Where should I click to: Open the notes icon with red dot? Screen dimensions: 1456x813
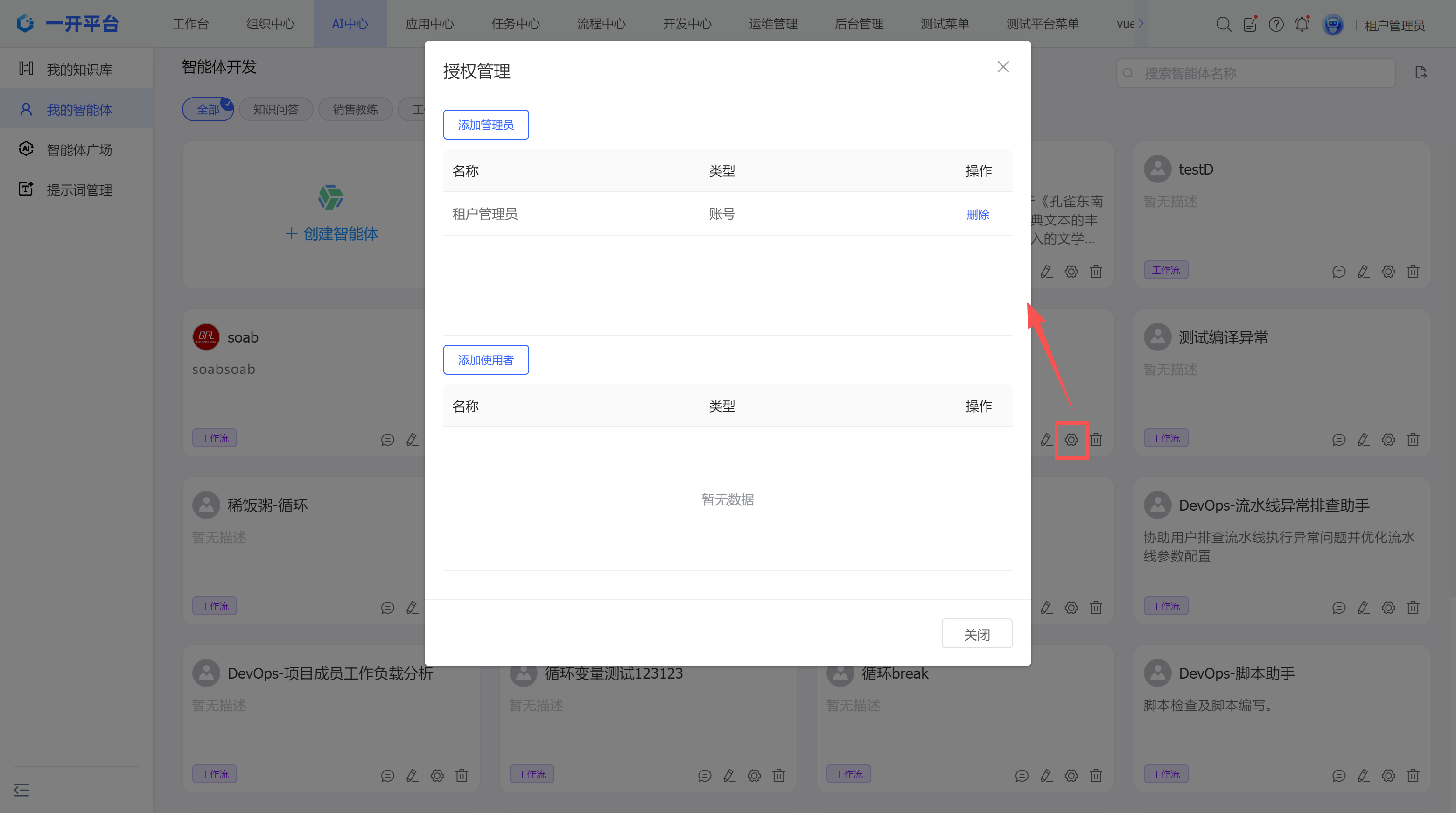click(1250, 24)
